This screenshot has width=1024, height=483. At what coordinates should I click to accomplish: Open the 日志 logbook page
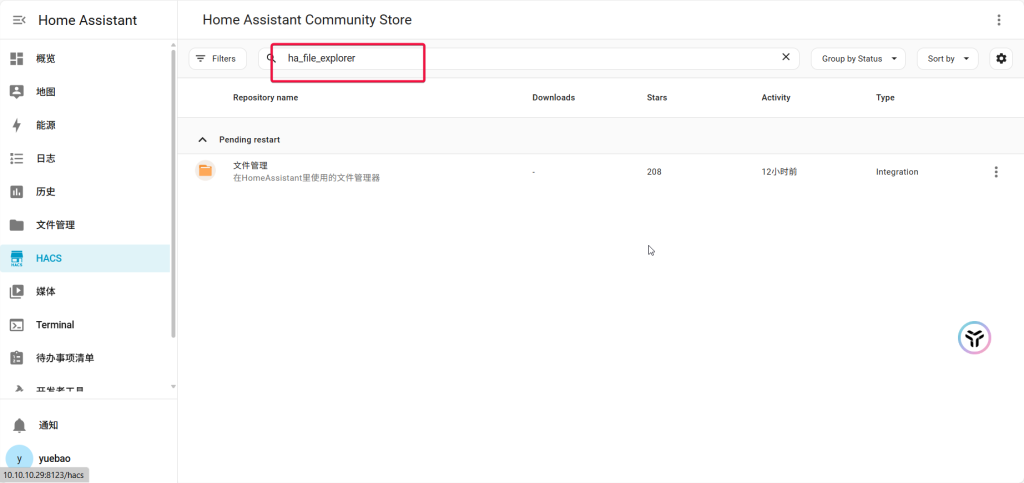click(85, 159)
